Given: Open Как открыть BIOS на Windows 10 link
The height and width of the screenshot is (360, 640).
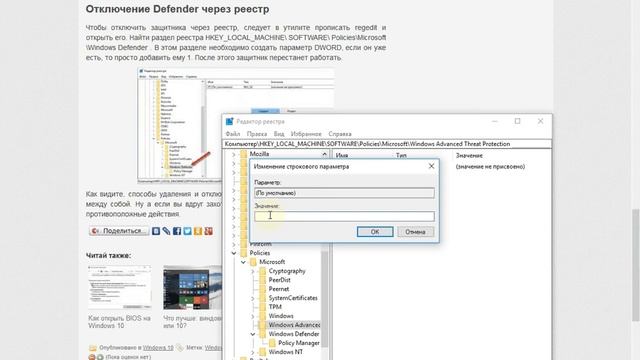Looking at the screenshot, I should click(x=119, y=322).
